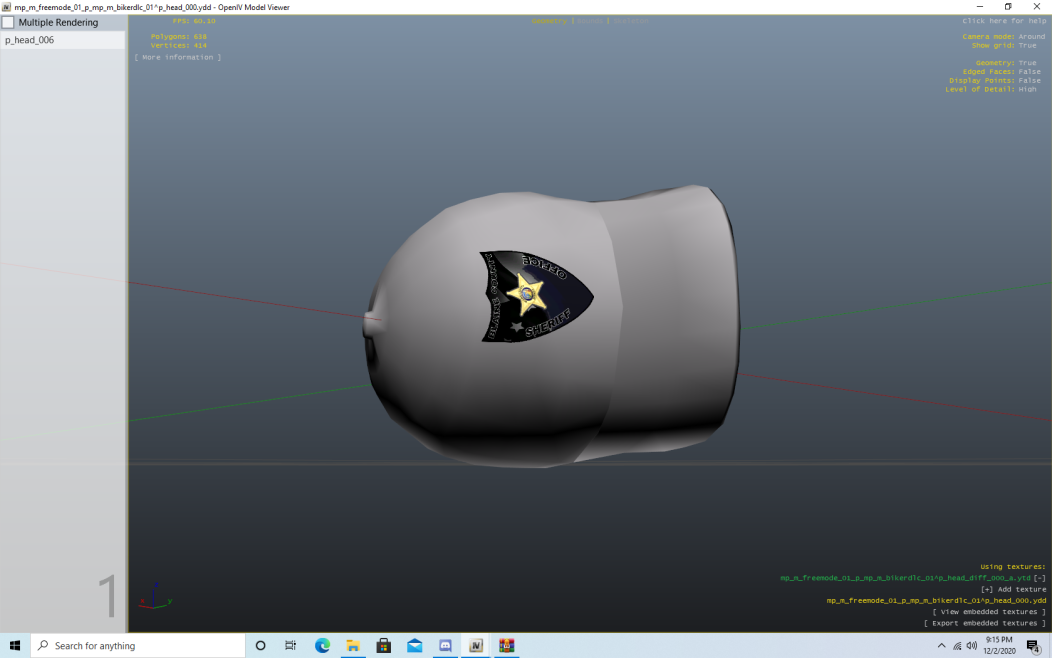Open Discord from the taskbar
Screen dimensions: 1052x658
coord(446,646)
